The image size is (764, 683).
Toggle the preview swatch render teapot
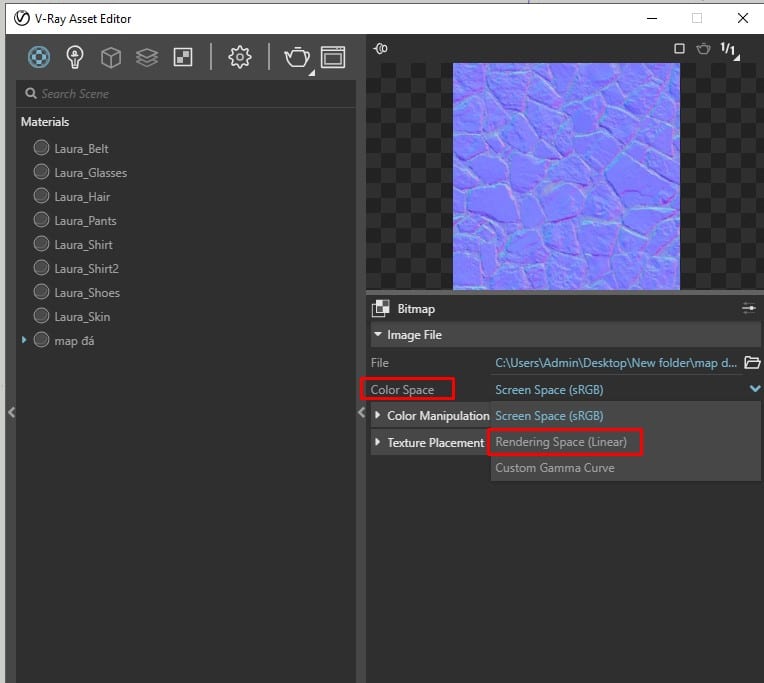pos(703,48)
